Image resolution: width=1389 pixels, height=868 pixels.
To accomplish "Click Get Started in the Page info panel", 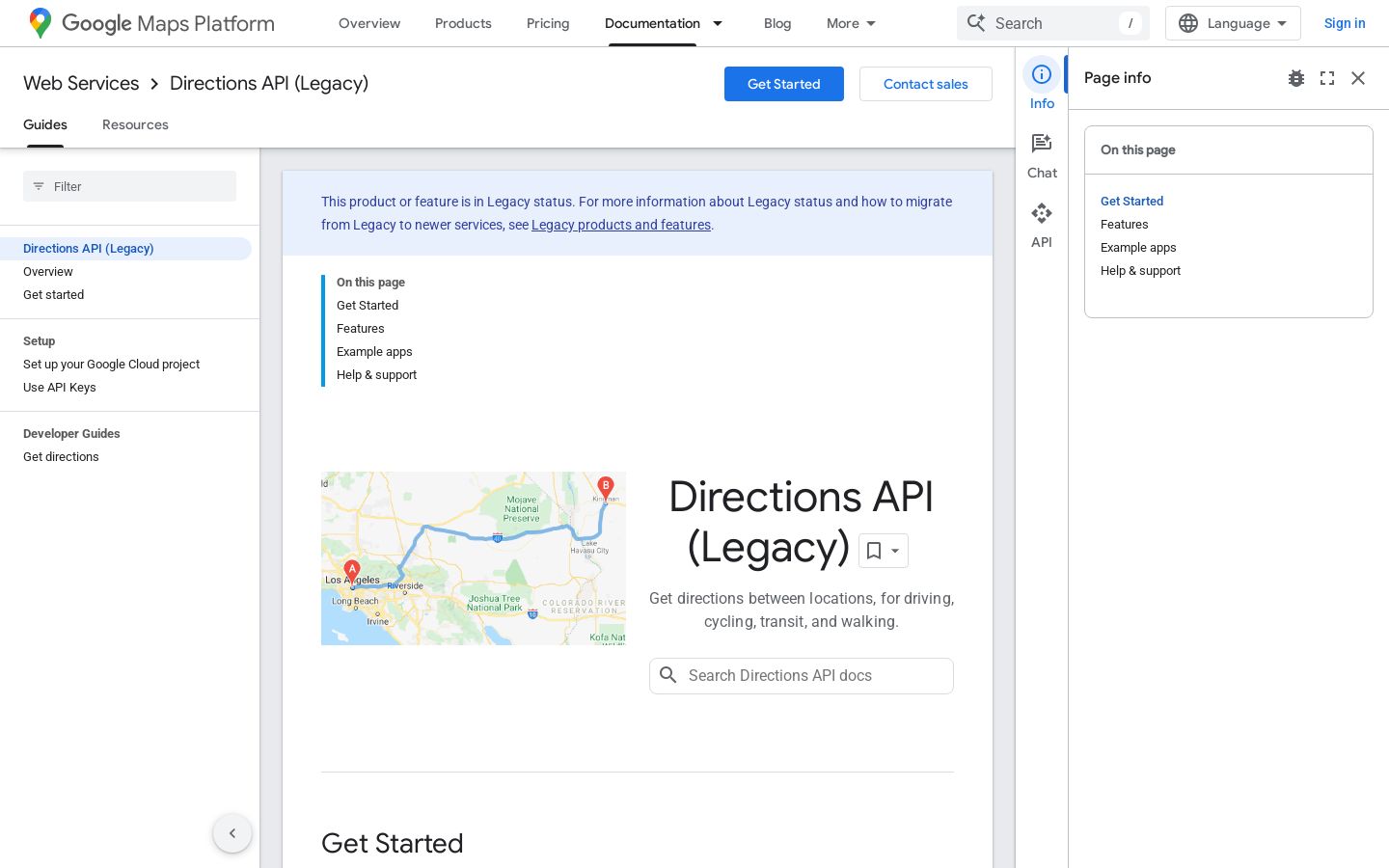I will click(x=1132, y=202).
